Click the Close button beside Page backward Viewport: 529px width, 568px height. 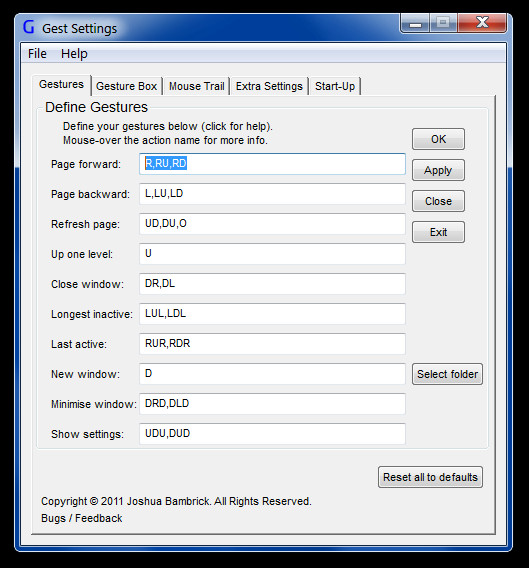pos(438,201)
